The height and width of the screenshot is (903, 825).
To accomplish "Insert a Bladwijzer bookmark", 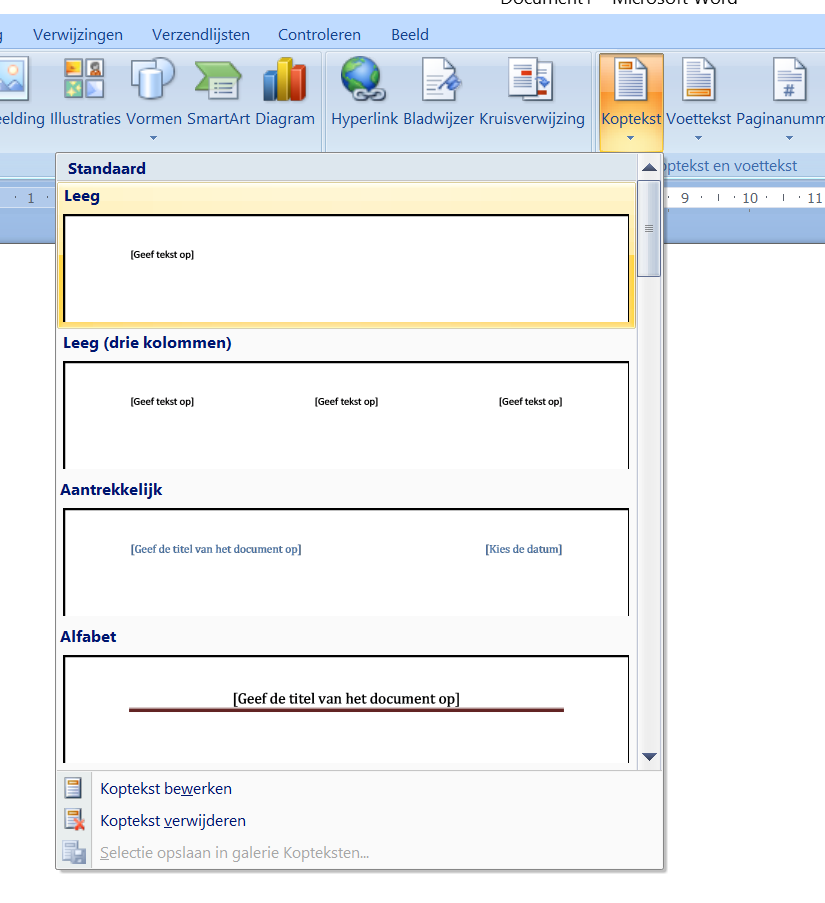I will click(438, 80).
